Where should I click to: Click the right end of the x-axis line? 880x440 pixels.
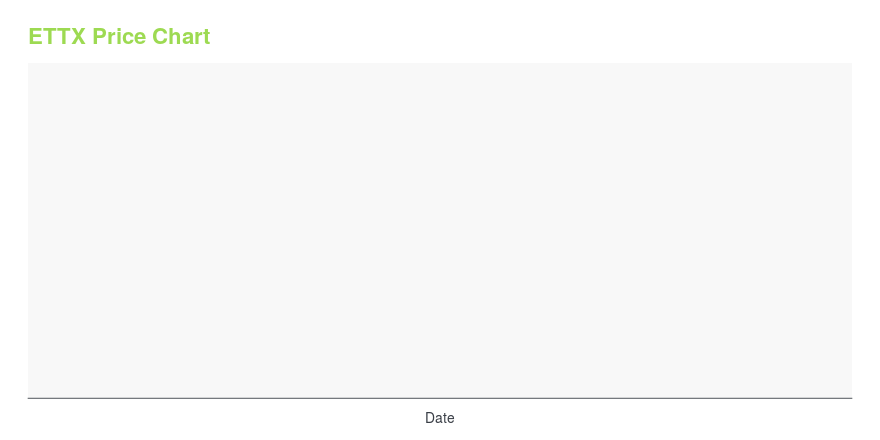[x=851, y=398]
